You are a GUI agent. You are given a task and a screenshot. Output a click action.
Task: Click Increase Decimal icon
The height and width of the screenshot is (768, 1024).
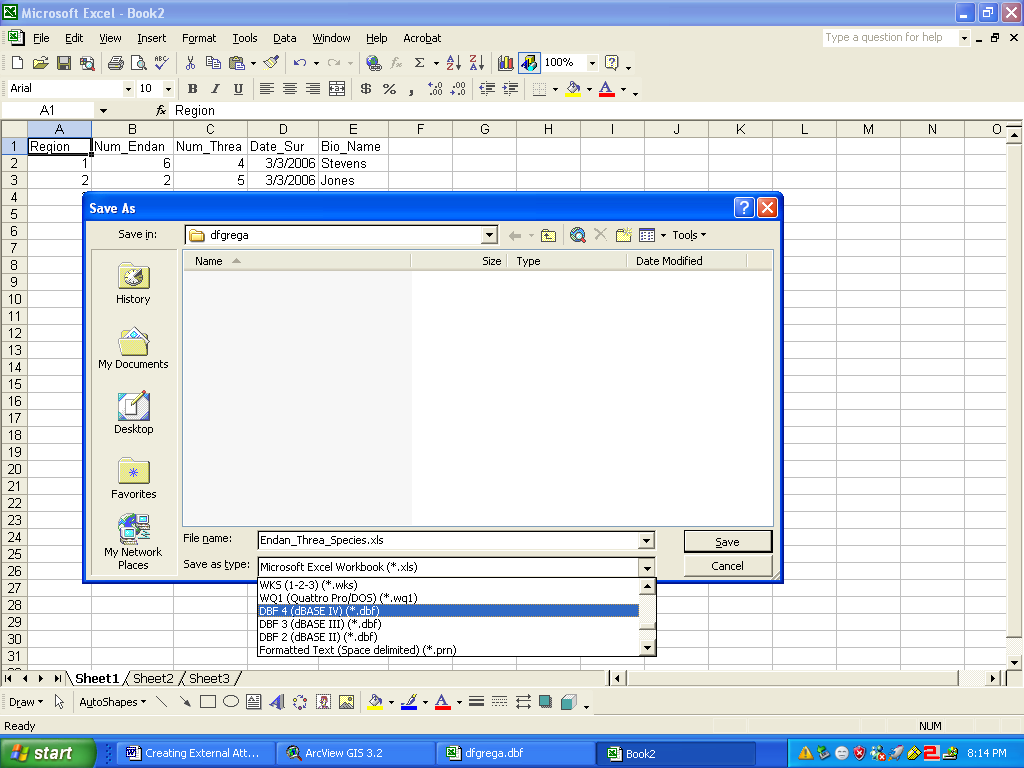point(435,89)
